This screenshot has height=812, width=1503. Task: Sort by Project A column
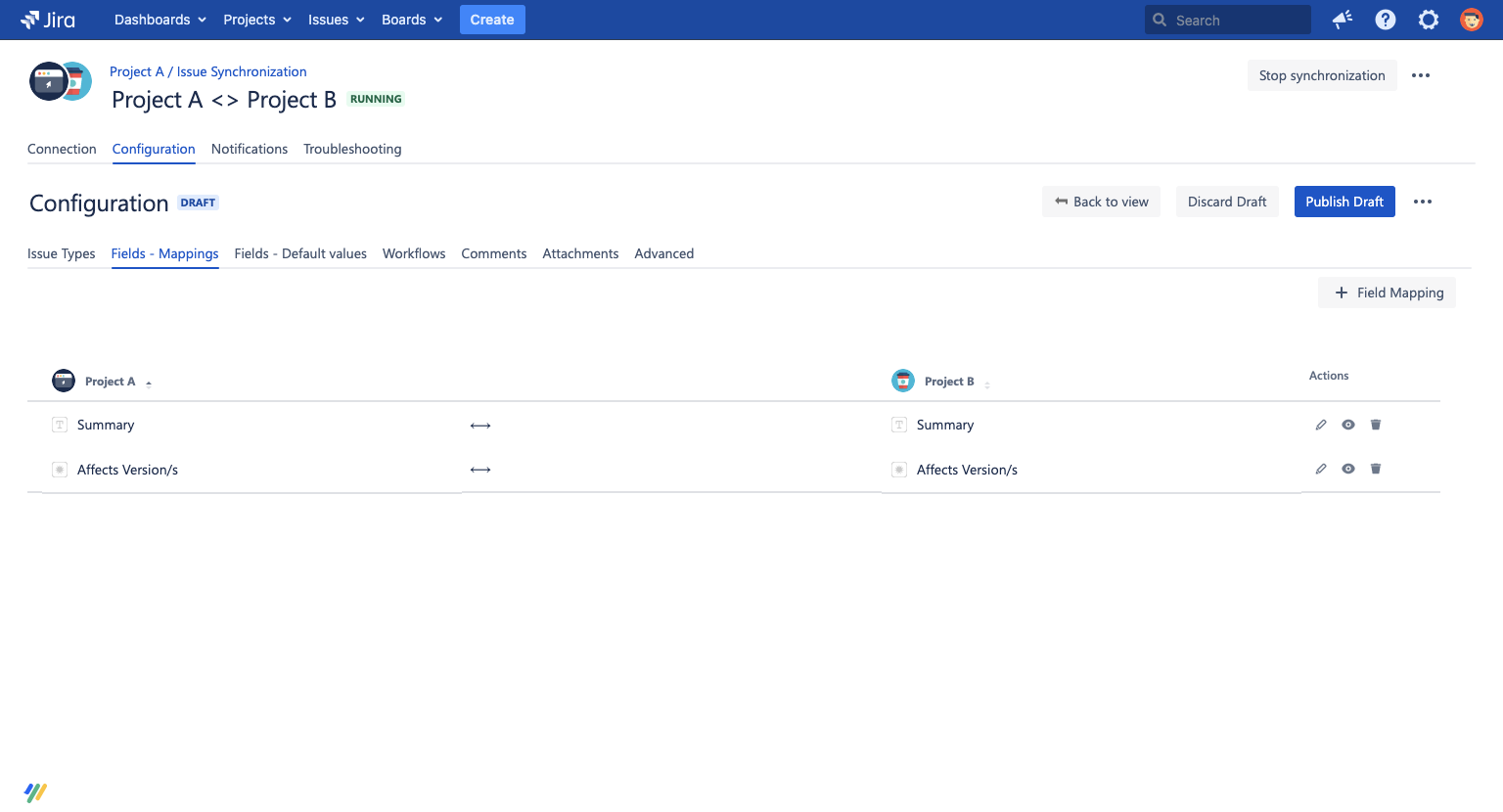click(111, 382)
